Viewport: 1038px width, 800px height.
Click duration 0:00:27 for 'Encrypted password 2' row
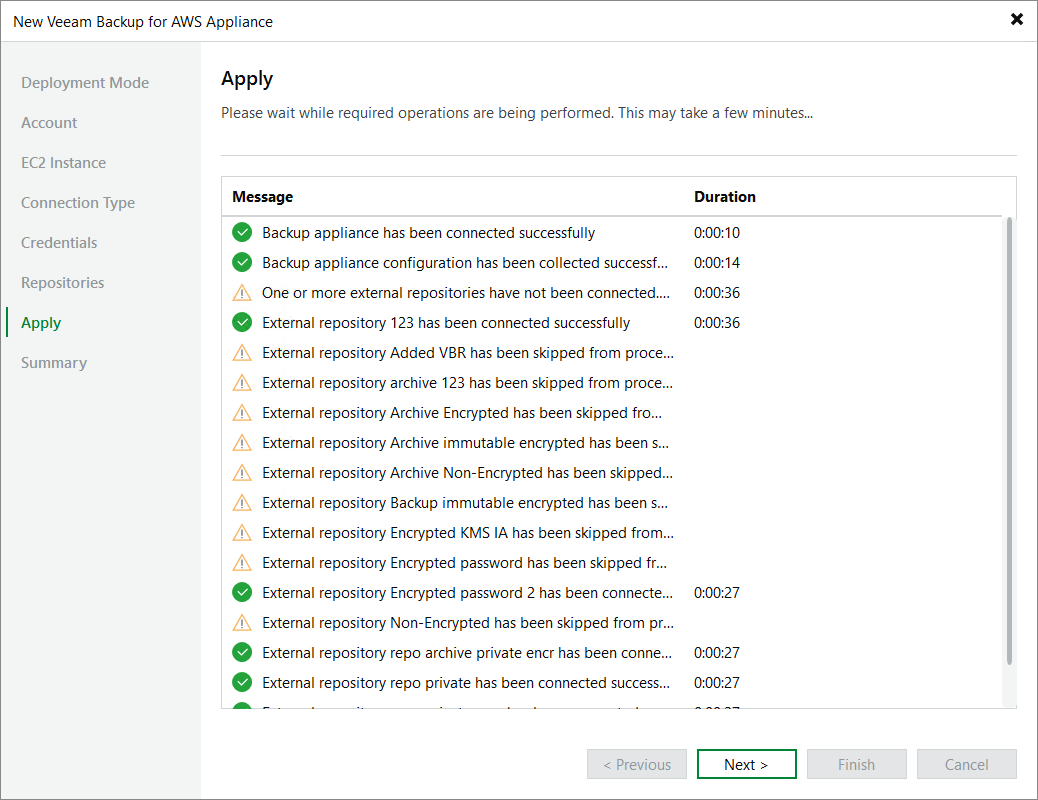[717, 593]
